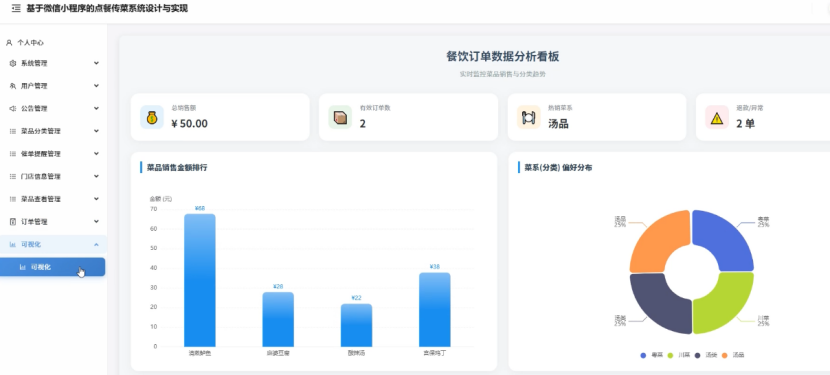Expand the 门店信息管理 chevron
The image size is (830, 375).
click(96, 176)
